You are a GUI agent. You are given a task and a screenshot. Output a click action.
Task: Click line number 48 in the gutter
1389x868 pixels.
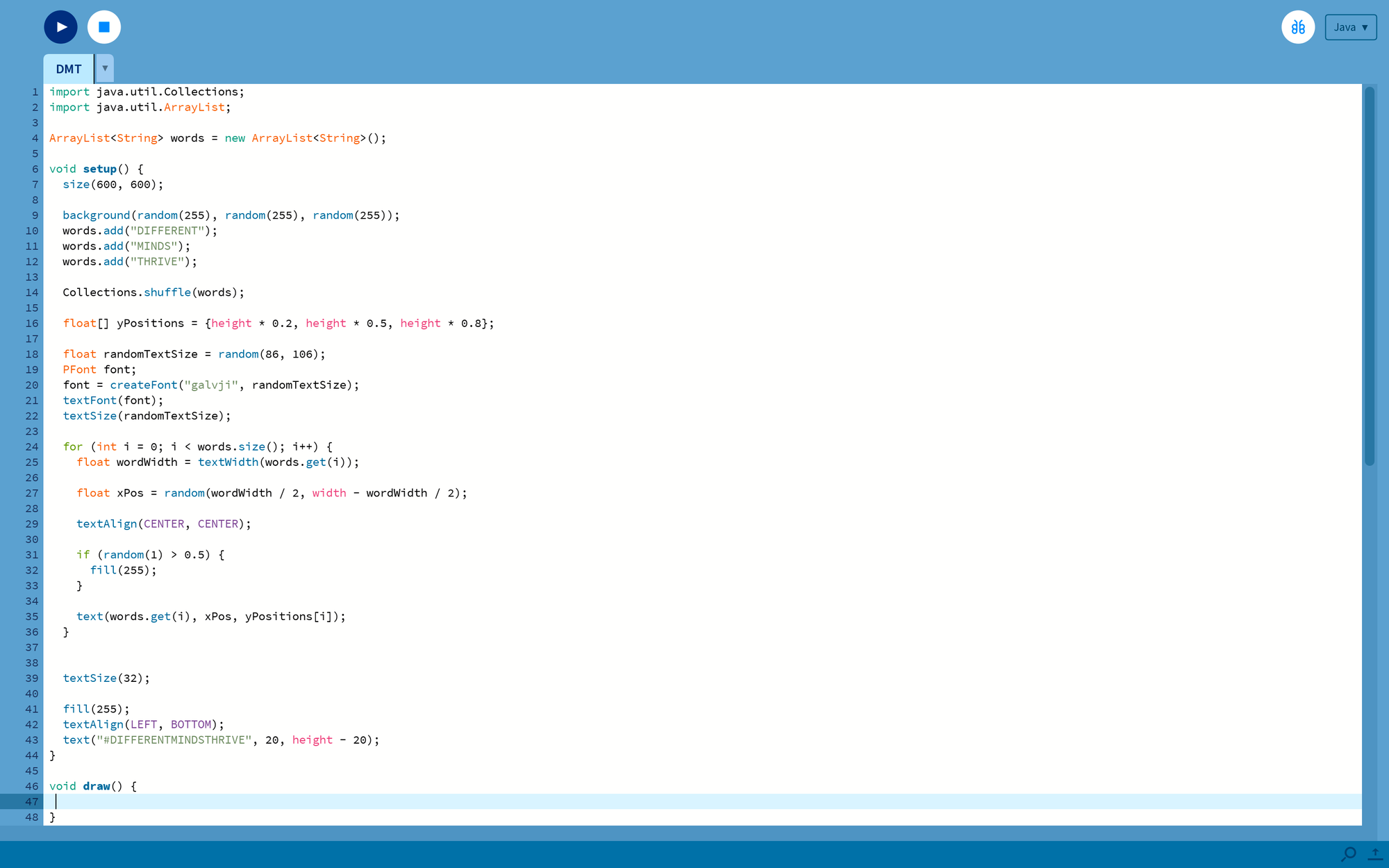click(32, 817)
